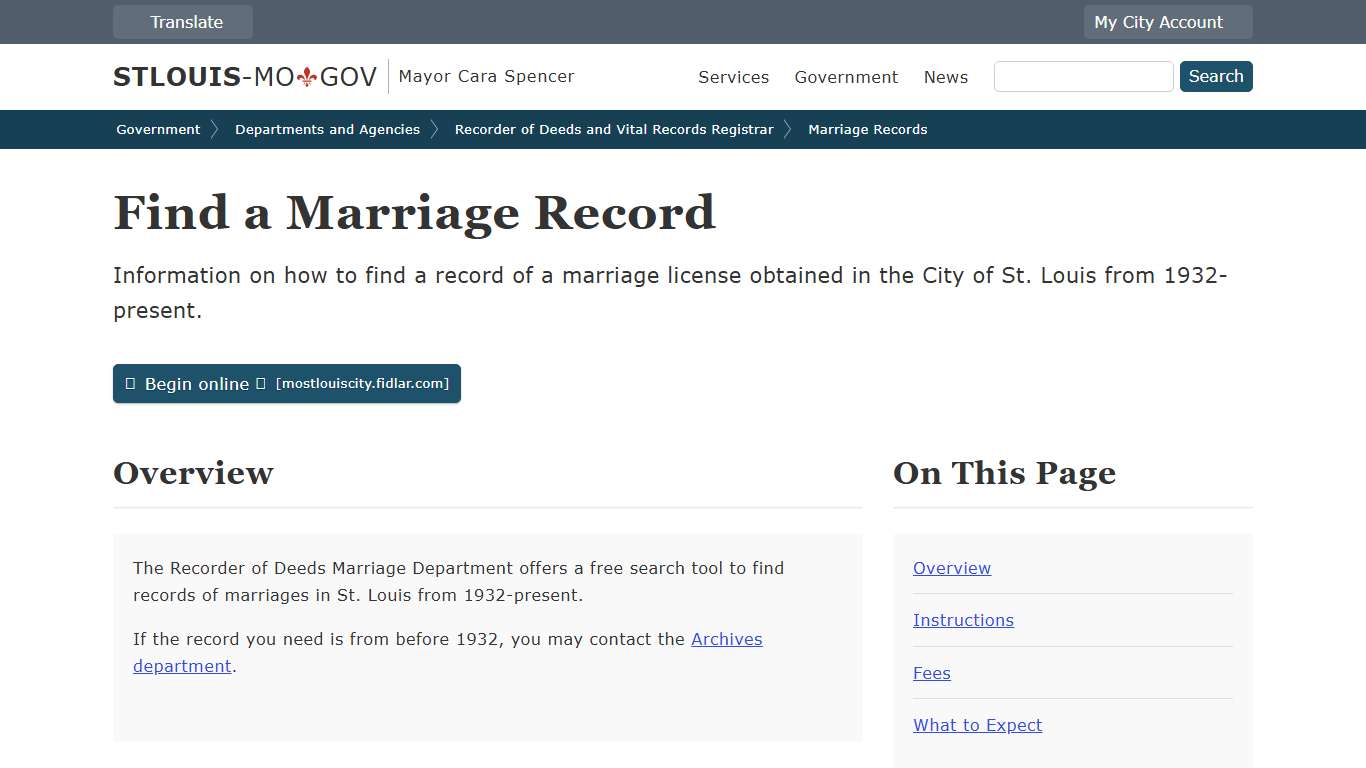
Task: Click the STLOUIS-MO.GOV site logo
Action: point(243,75)
